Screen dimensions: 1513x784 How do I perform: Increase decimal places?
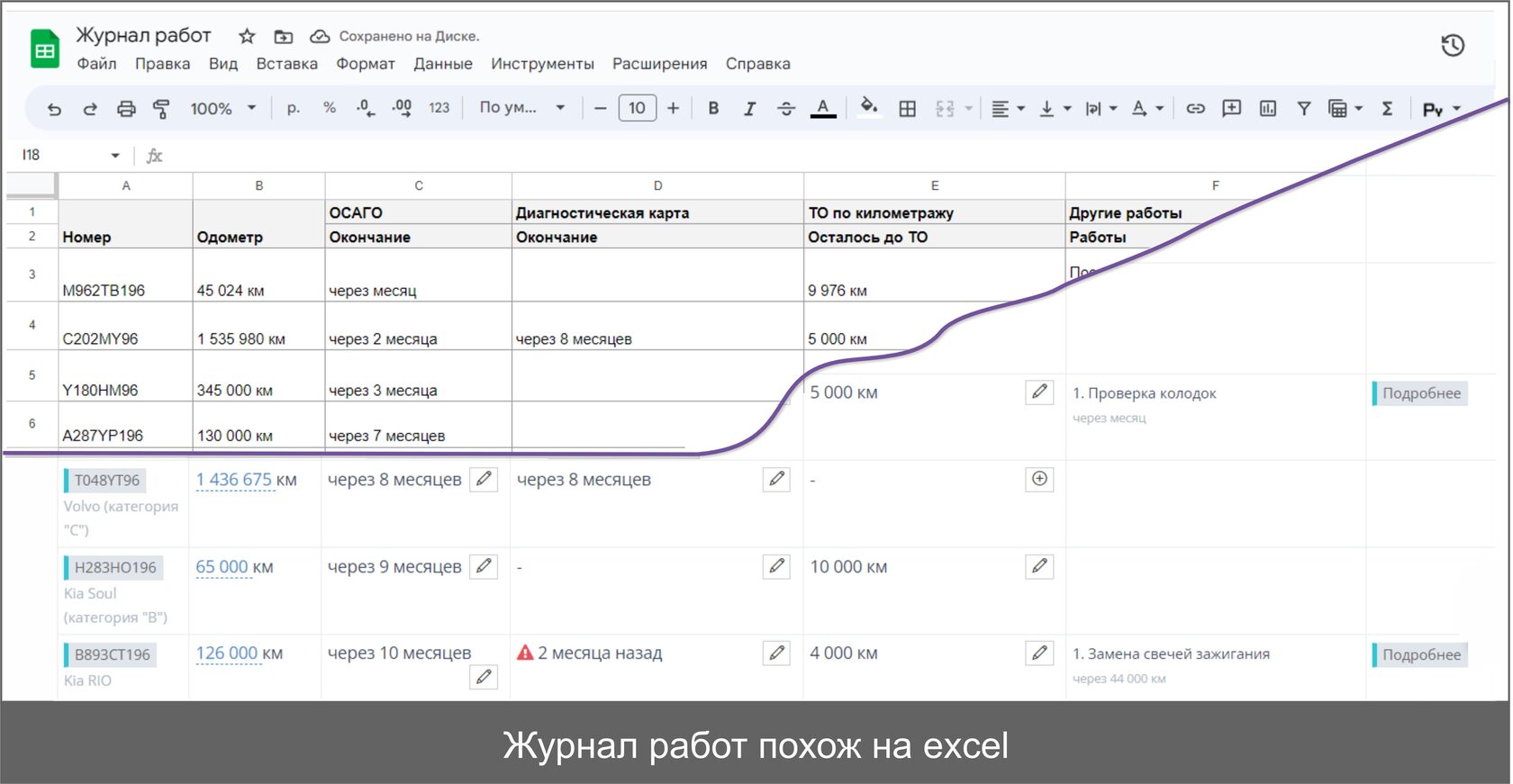click(x=402, y=108)
